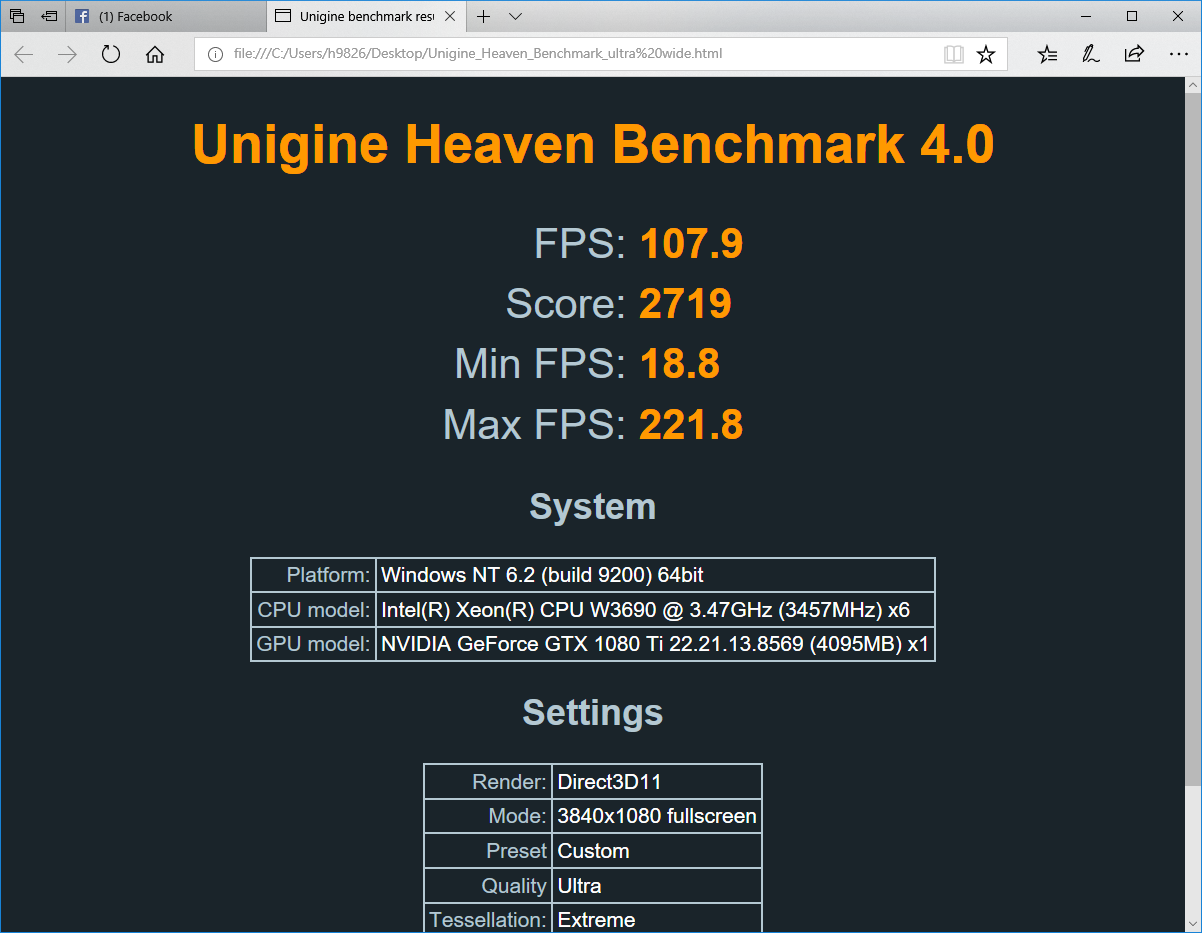Open the Home page

pyautogui.click(x=155, y=54)
